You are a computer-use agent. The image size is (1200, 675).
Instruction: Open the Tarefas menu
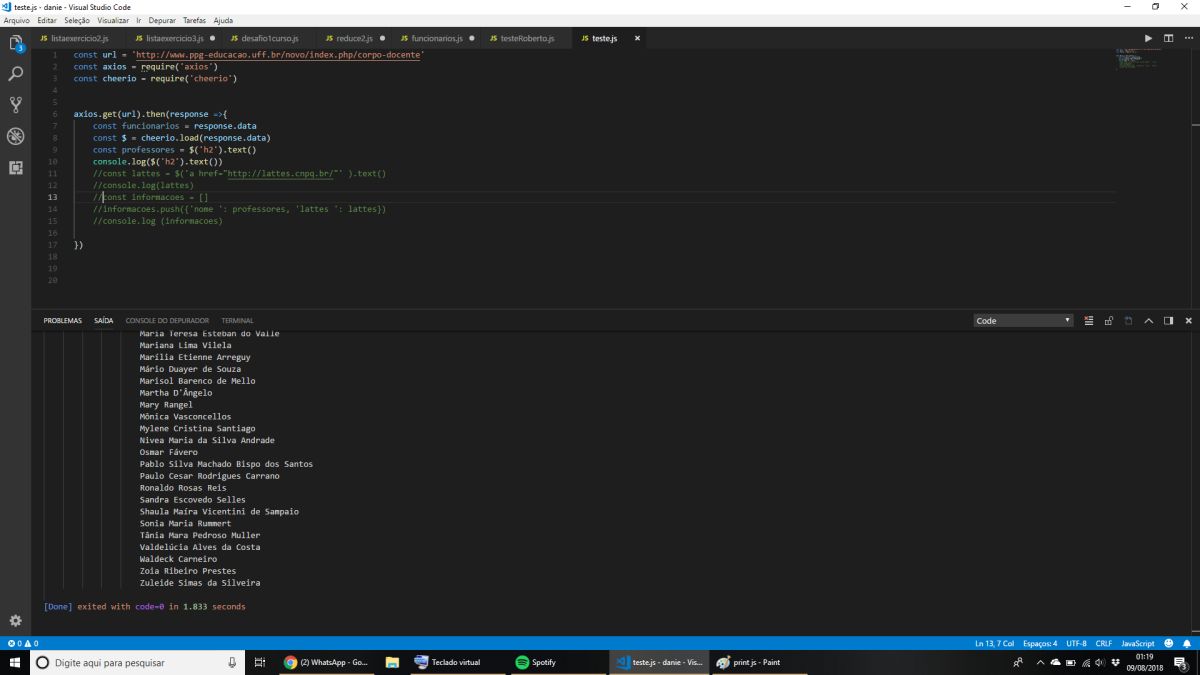(194, 20)
